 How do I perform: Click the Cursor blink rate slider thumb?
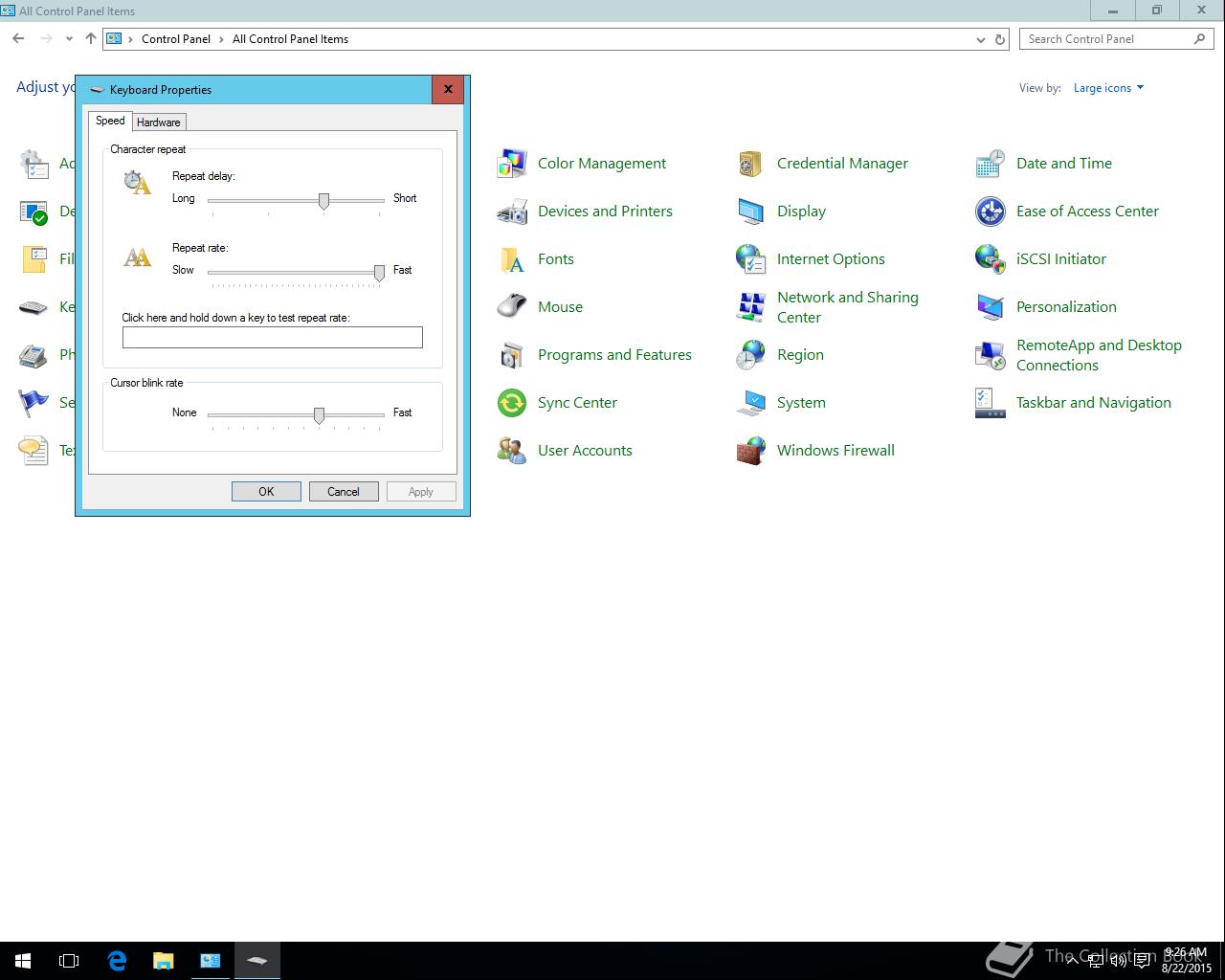[x=319, y=415]
